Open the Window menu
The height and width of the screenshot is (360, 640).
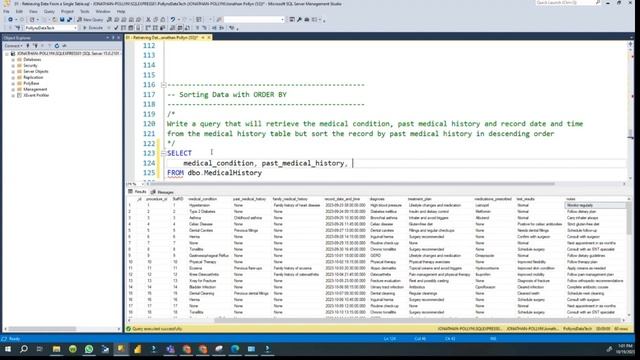(103, 11)
